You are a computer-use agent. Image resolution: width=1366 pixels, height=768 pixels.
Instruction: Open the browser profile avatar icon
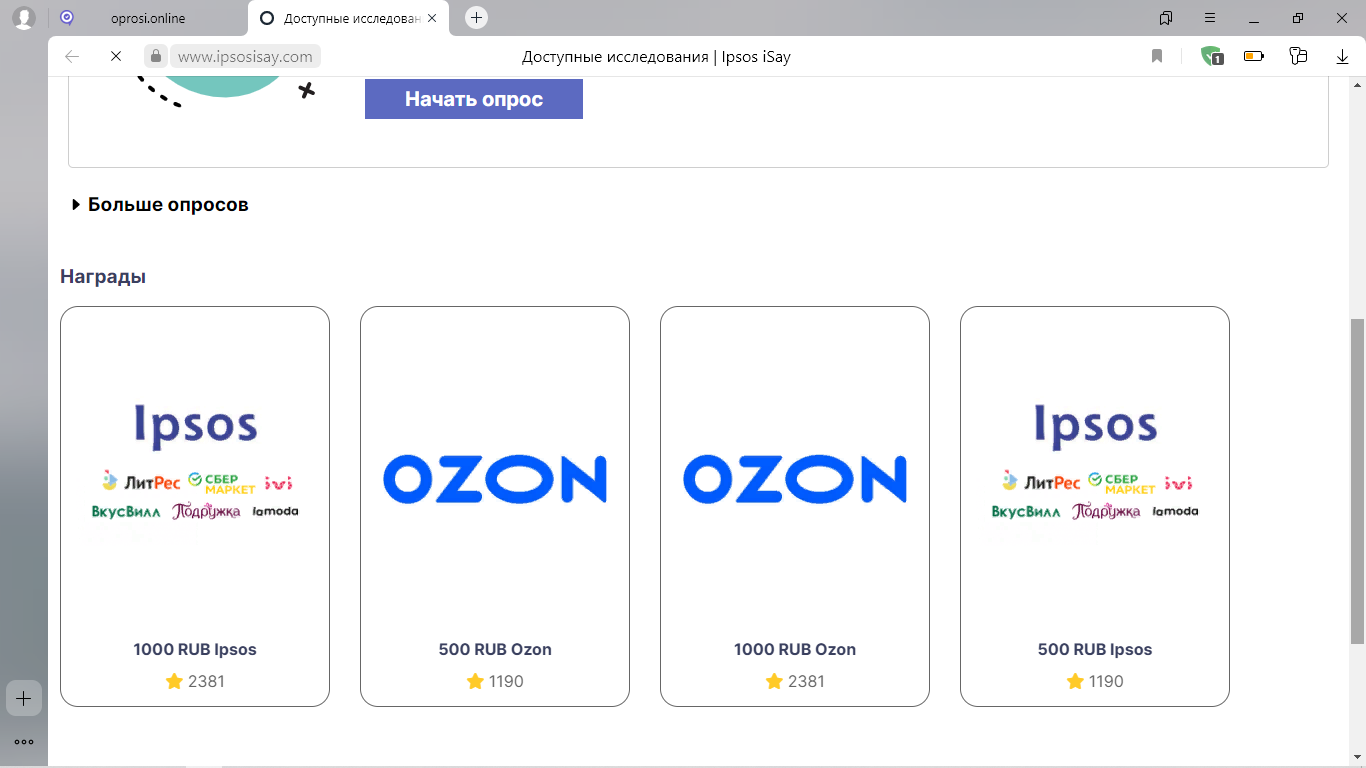point(24,18)
